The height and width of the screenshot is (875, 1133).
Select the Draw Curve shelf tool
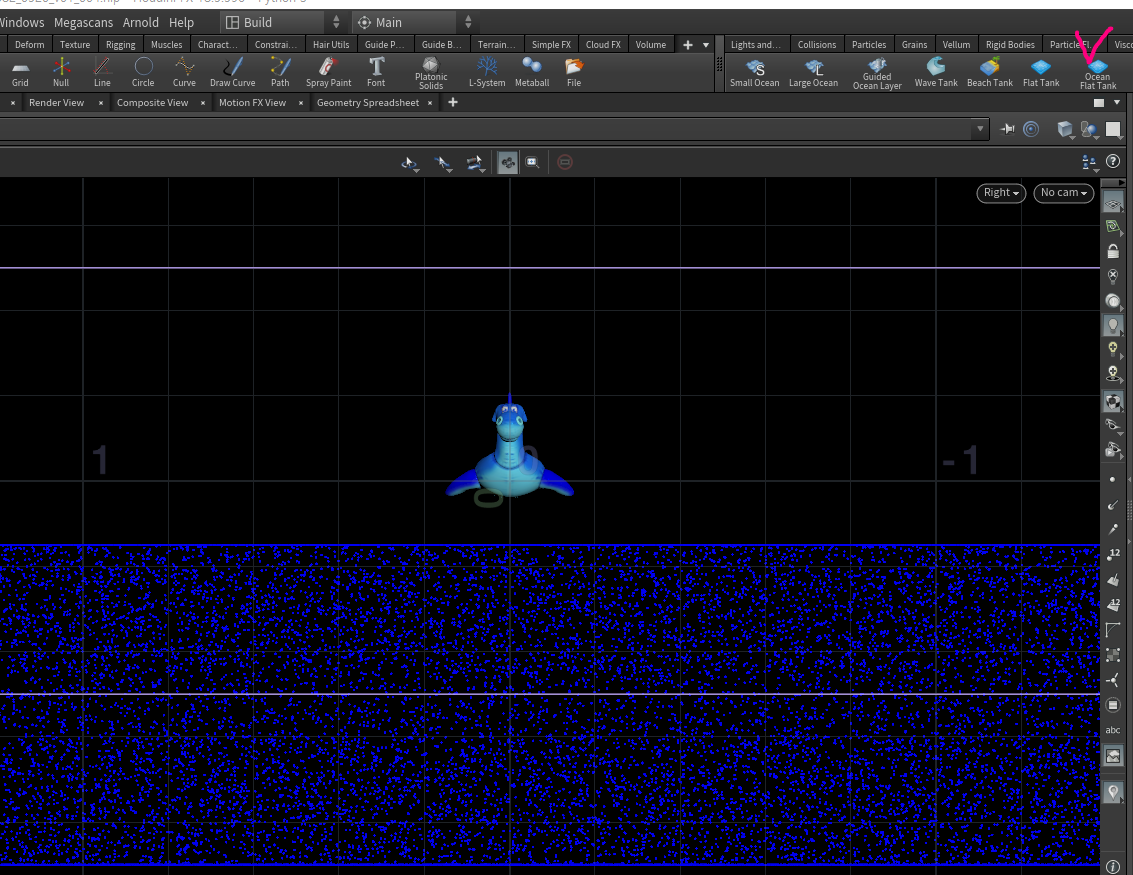click(233, 72)
